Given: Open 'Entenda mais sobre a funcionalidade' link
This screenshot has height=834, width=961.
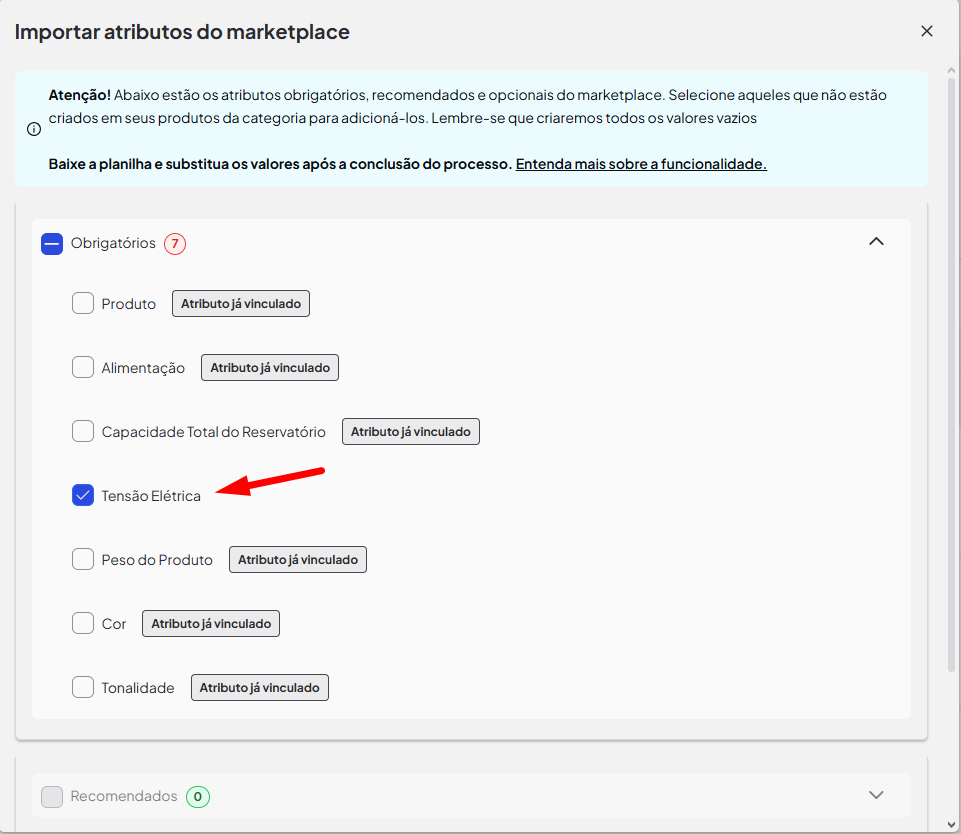Looking at the screenshot, I should tap(641, 164).
